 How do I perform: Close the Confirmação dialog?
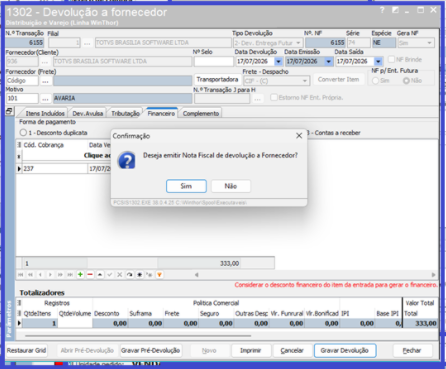coord(299,136)
